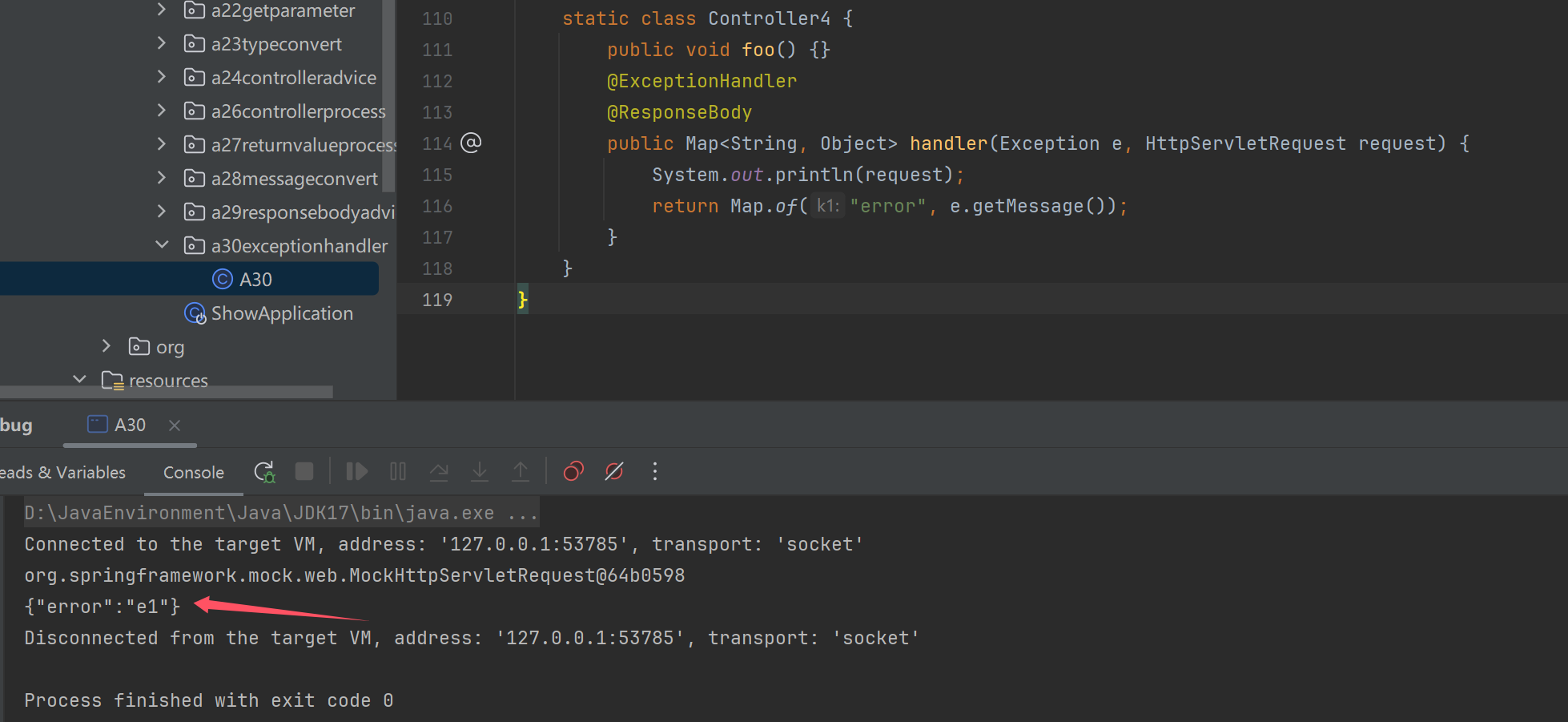Click the A30 class icon in tree
This screenshot has height=722, width=1568.
point(222,279)
